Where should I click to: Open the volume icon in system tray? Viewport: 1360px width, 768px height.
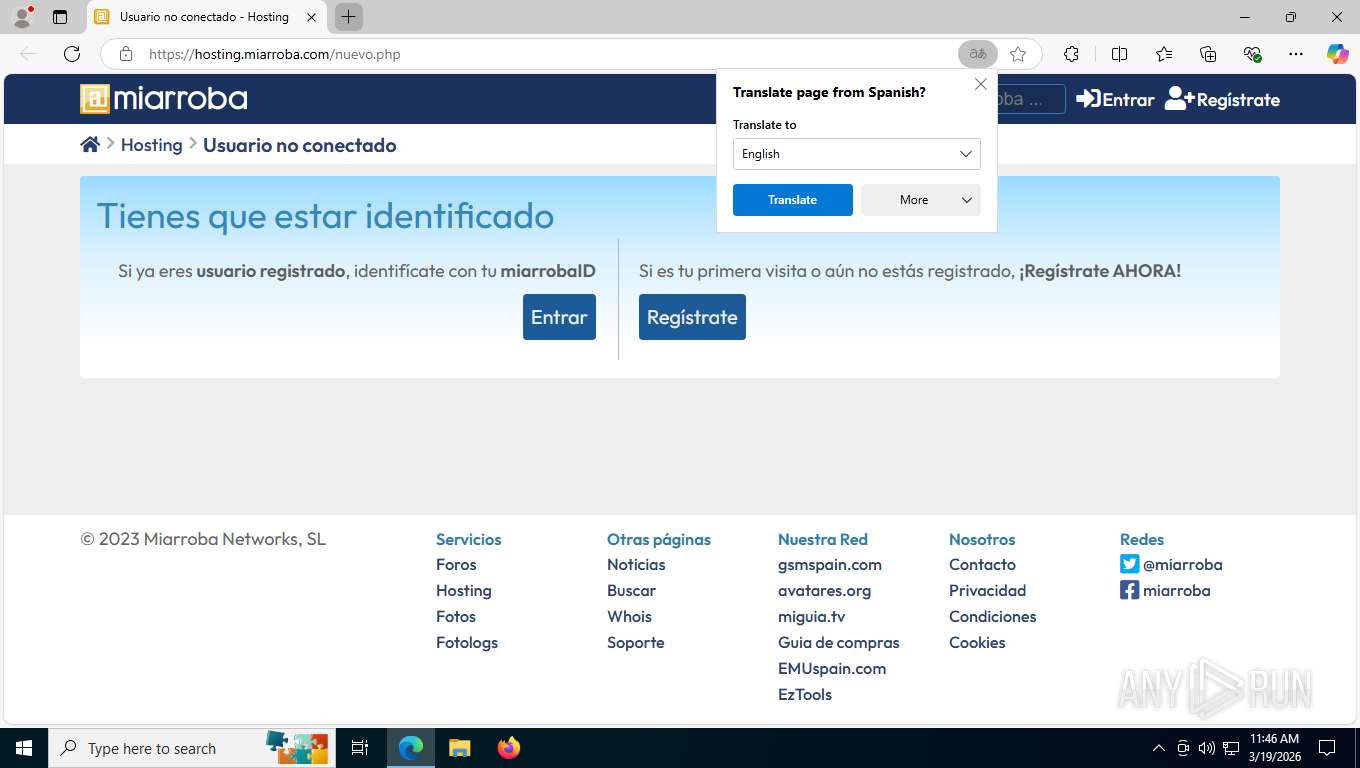(x=1207, y=748)
